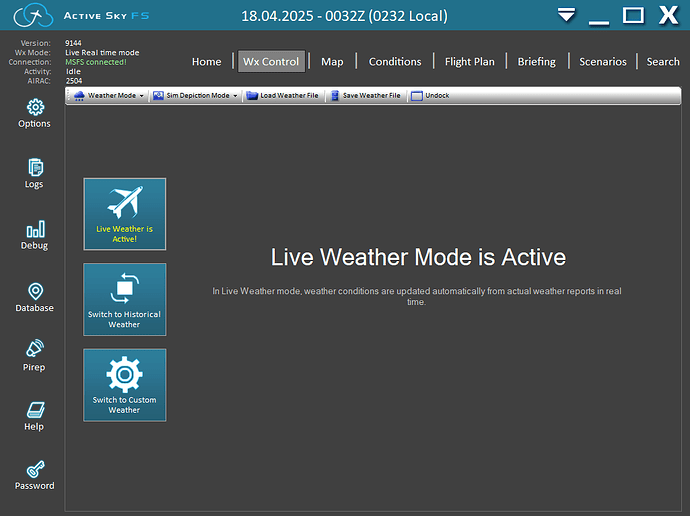Viewport: 690px width, 516px height.
Task: Open the Debug bar-chart icon
Action: (x=35, y=229)
